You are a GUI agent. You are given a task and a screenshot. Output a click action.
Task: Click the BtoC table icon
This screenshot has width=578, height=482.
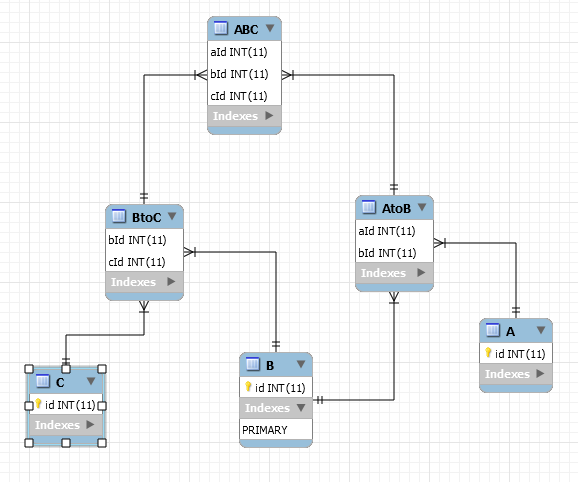pos(119,216)
